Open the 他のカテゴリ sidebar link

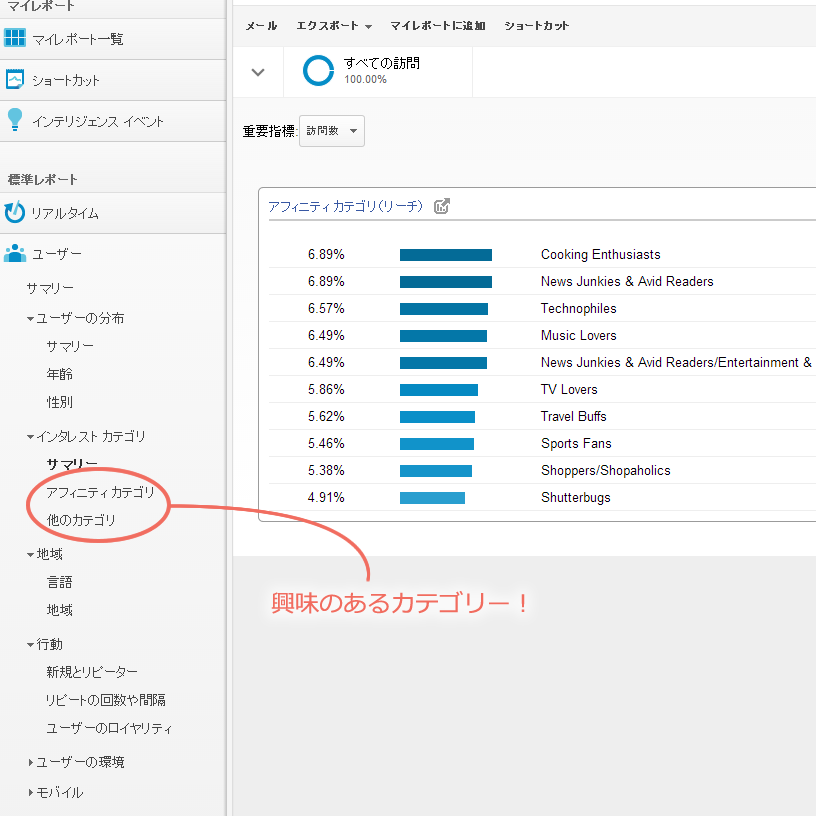tap(81, 520)
